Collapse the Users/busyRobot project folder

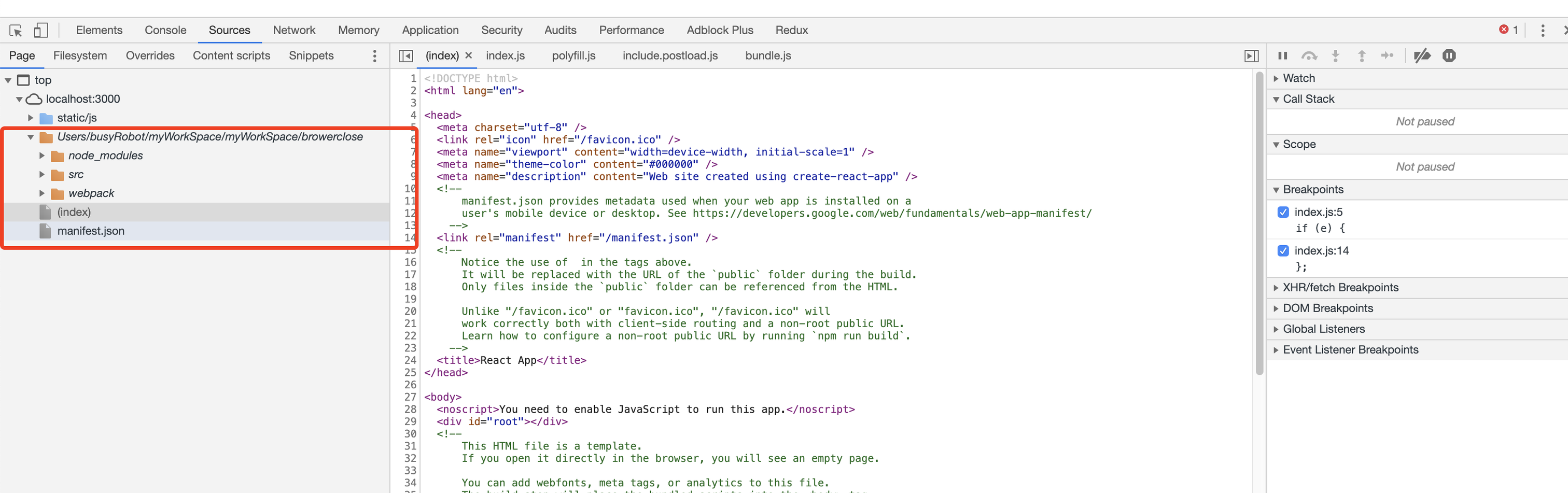click(x=31, y=137)
